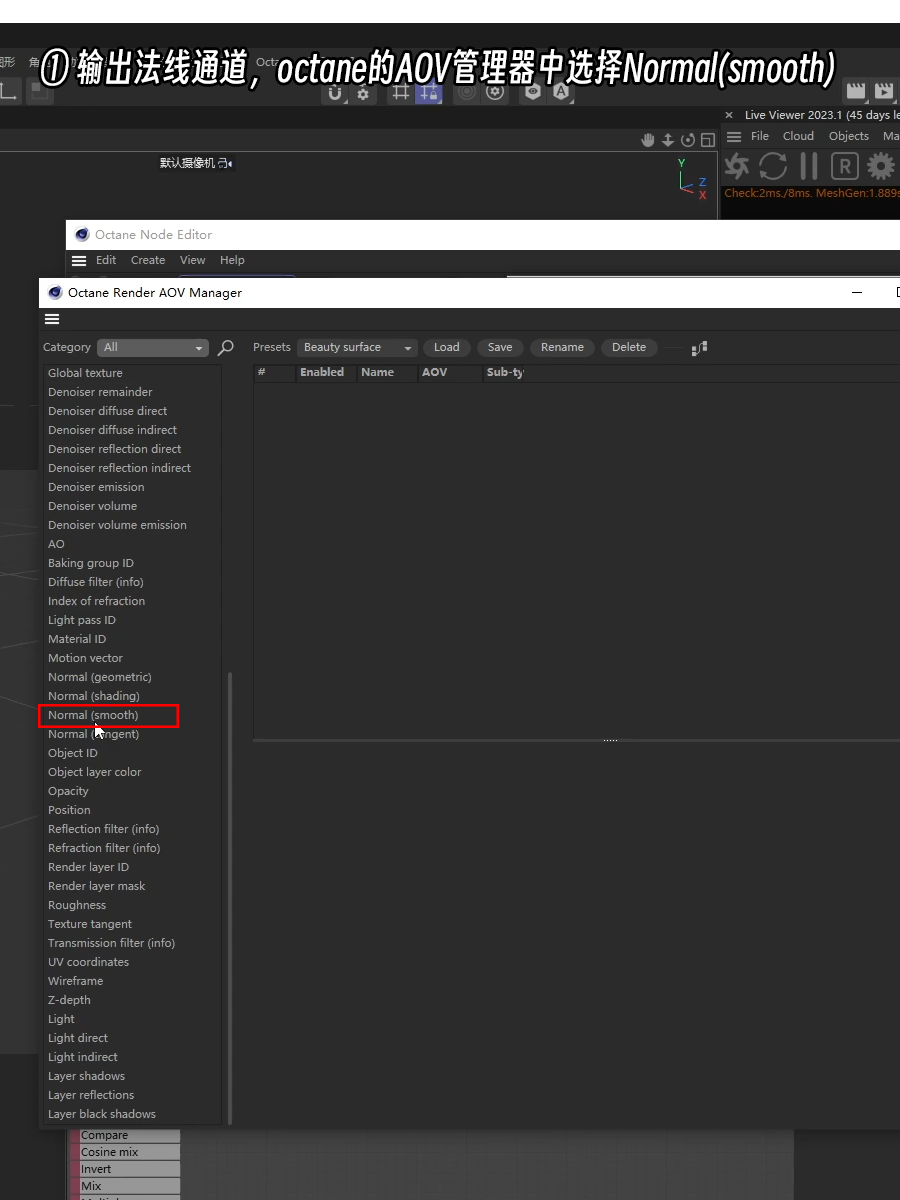Select AO in the AOV list
The image size is (900, 1200).
(x=56, y=544)
